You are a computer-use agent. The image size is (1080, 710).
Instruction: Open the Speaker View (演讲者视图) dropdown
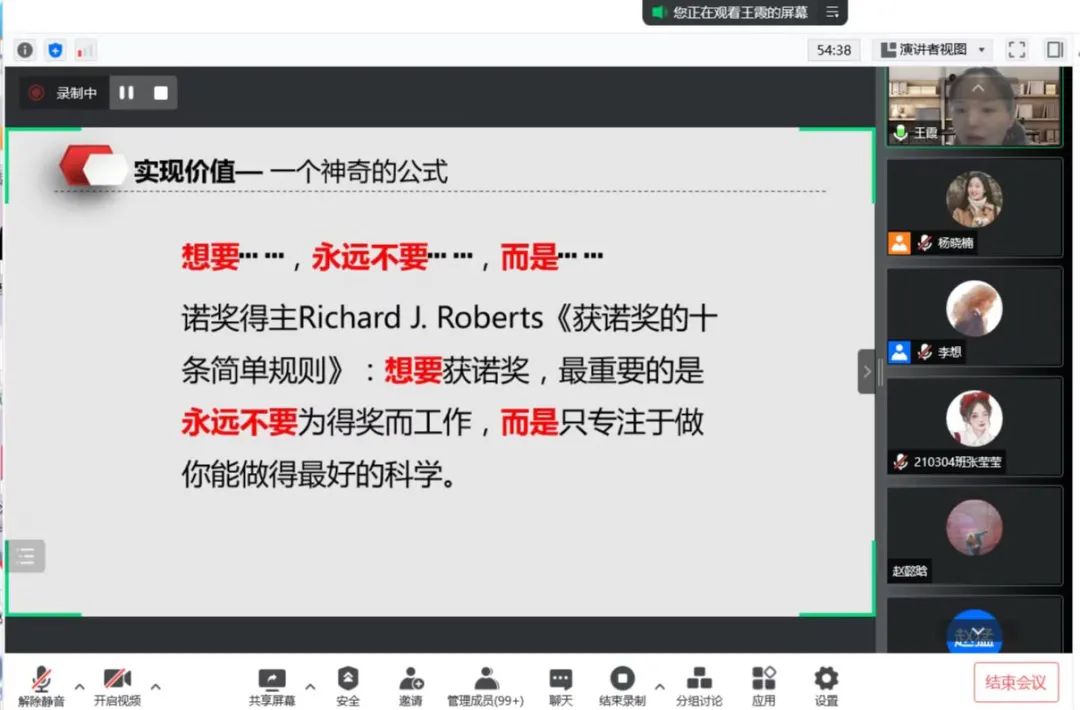(934, 49)
